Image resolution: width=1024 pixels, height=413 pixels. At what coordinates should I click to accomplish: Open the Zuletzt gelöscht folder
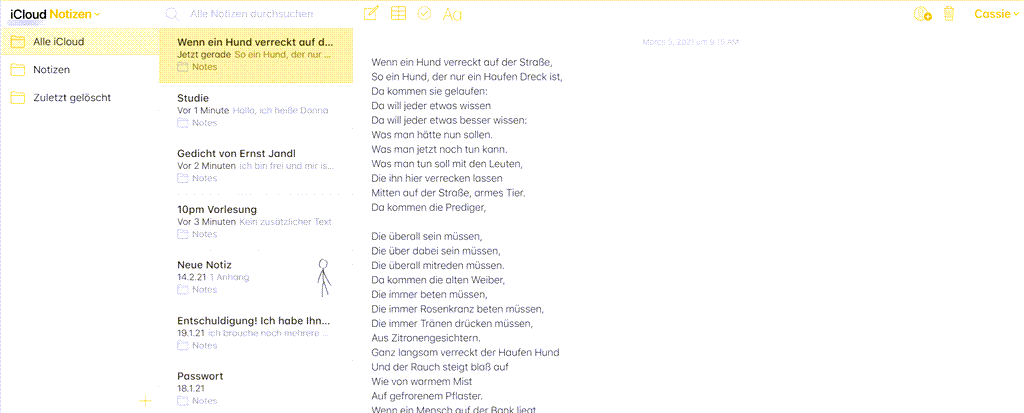79,98
